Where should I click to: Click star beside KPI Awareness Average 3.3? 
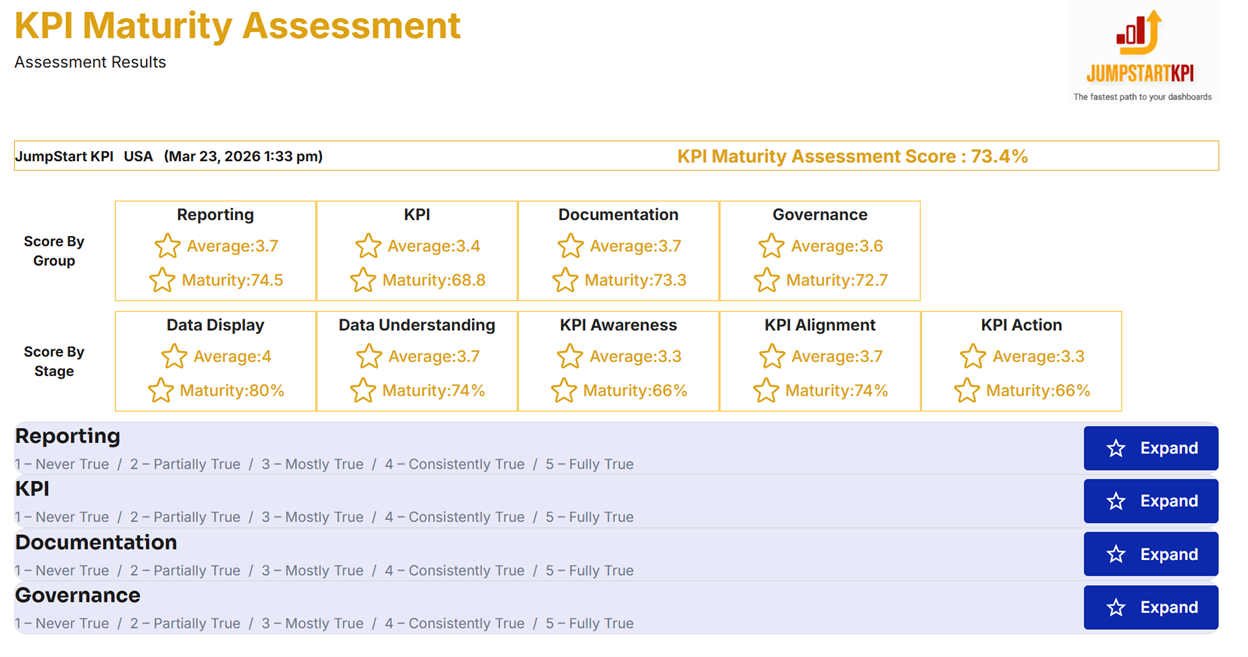click(x=570, y=356)
